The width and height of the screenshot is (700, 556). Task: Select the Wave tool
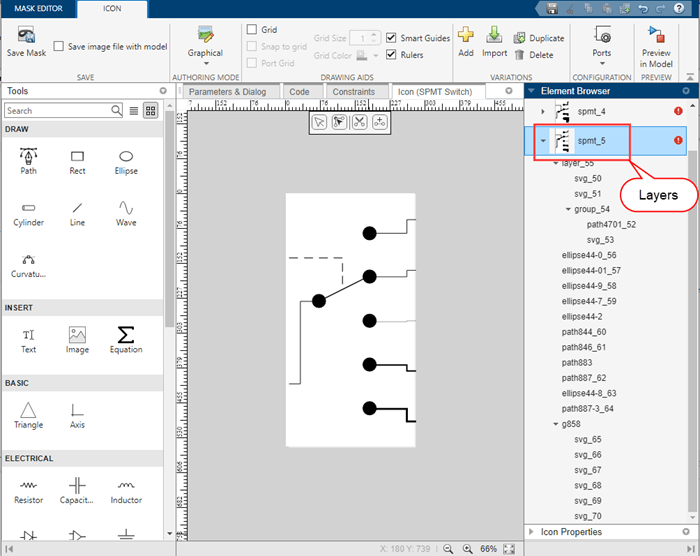click(126, 214)
